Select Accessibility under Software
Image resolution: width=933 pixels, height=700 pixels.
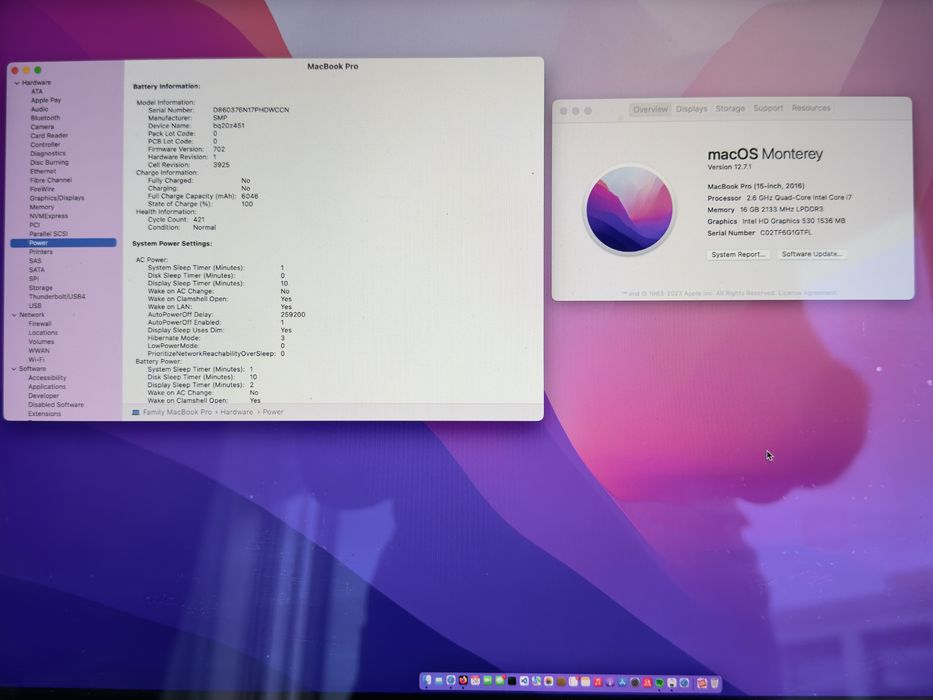point(47,378)
